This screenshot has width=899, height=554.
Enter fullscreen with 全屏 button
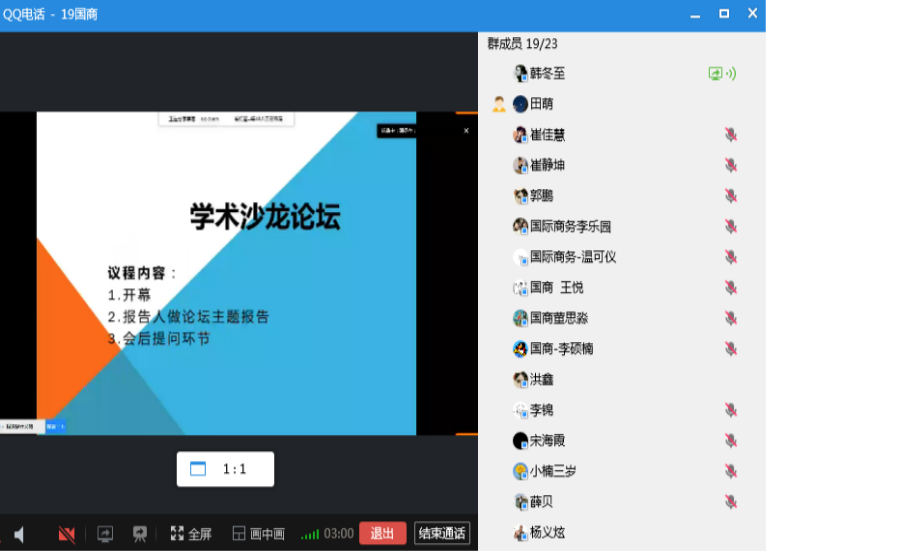pyautogui.click(x=191, y=534)
